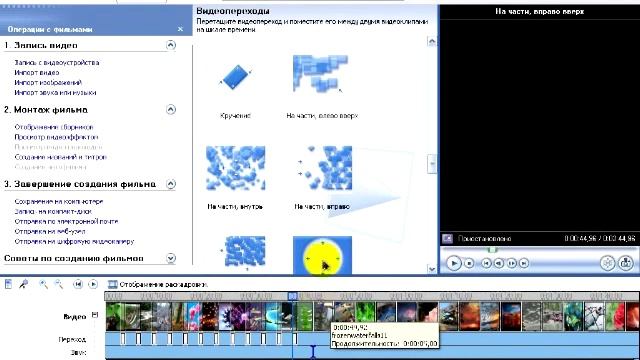Select the red flower clip at the video track end
This screenshot has height=360, width=640.
point(632,316)
